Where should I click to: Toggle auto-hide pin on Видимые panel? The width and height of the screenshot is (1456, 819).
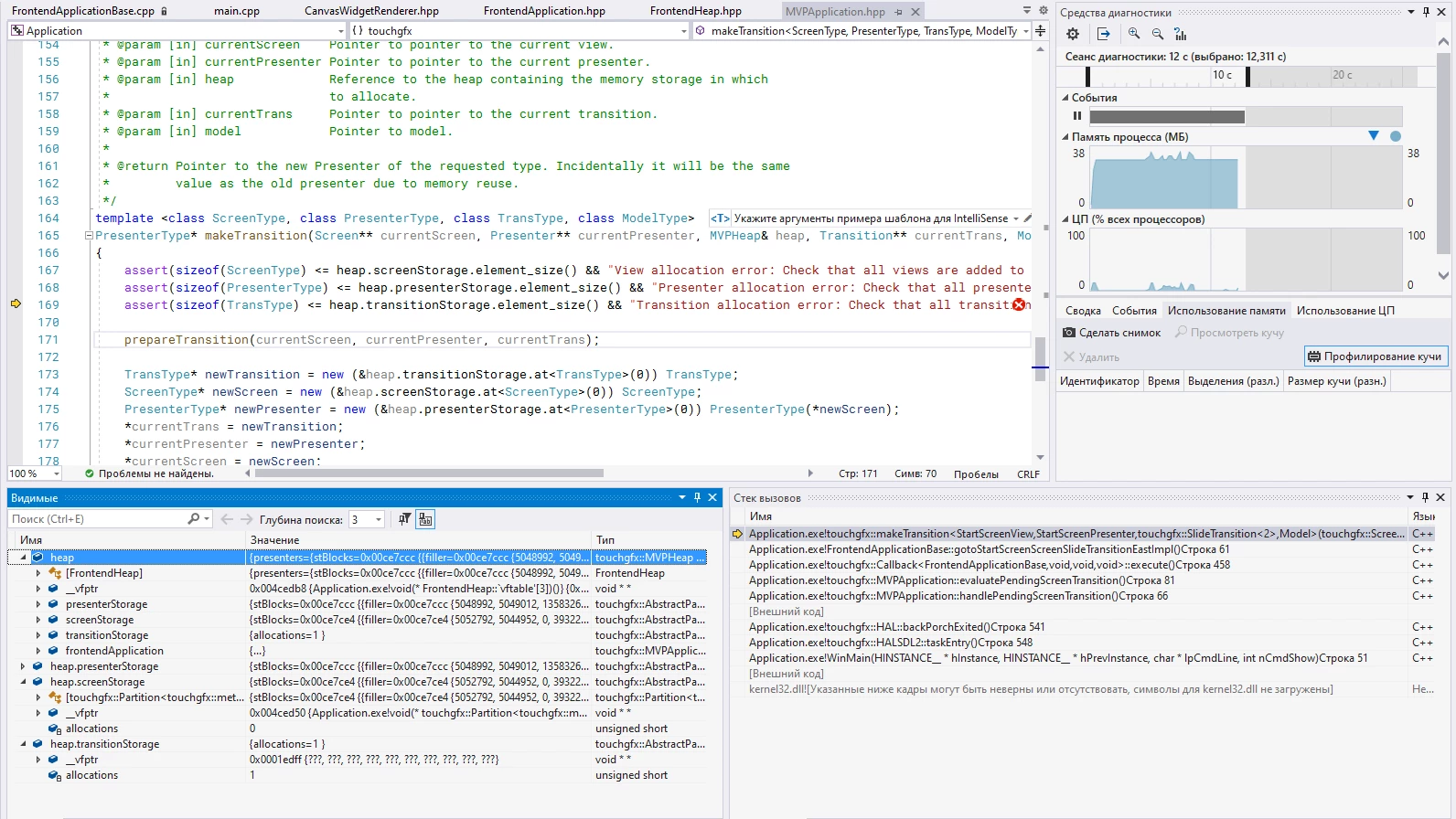(697, 497)
